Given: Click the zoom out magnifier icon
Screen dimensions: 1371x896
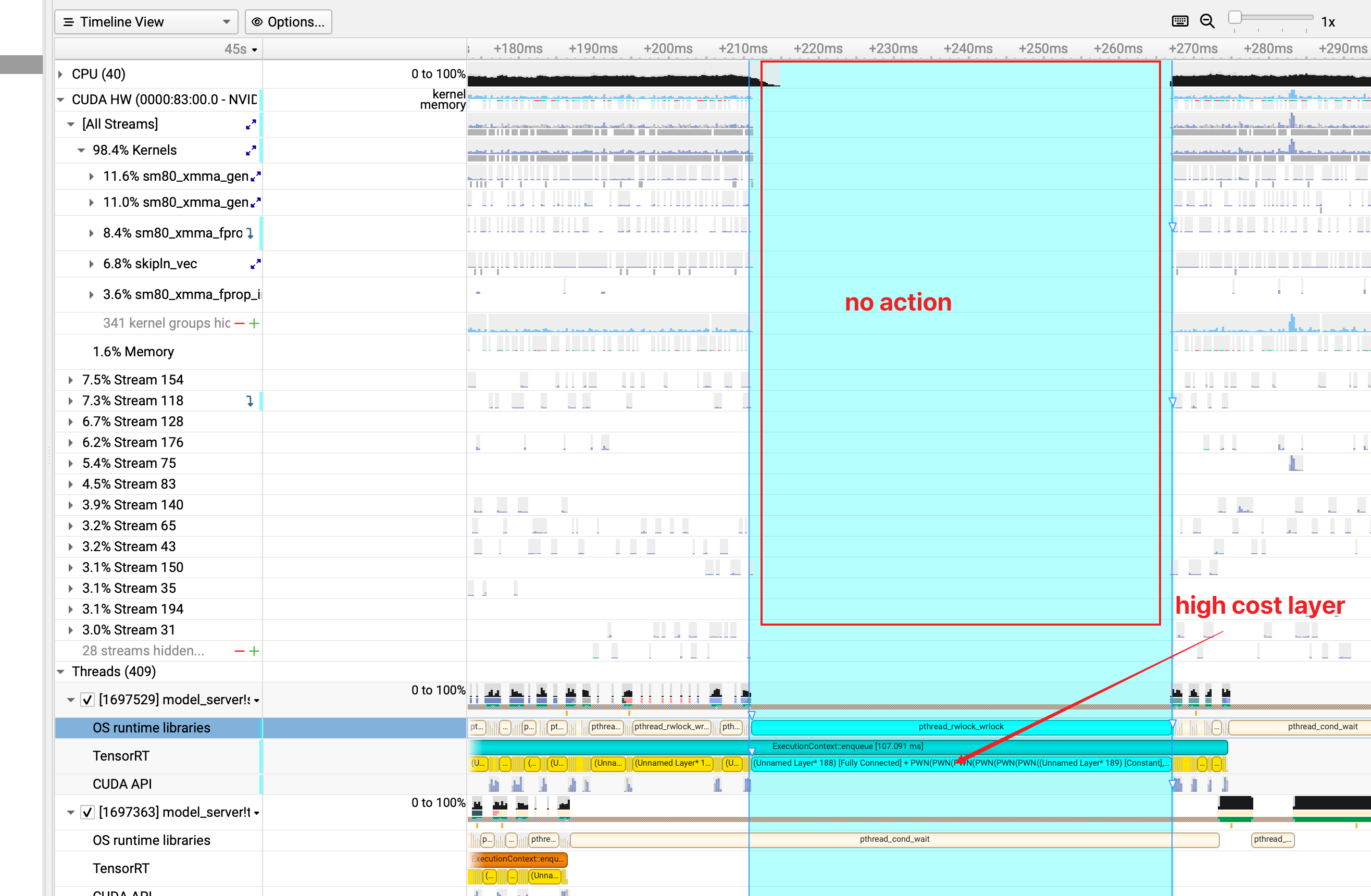Looking at the screenshot, I should [x=1207, y=21].
